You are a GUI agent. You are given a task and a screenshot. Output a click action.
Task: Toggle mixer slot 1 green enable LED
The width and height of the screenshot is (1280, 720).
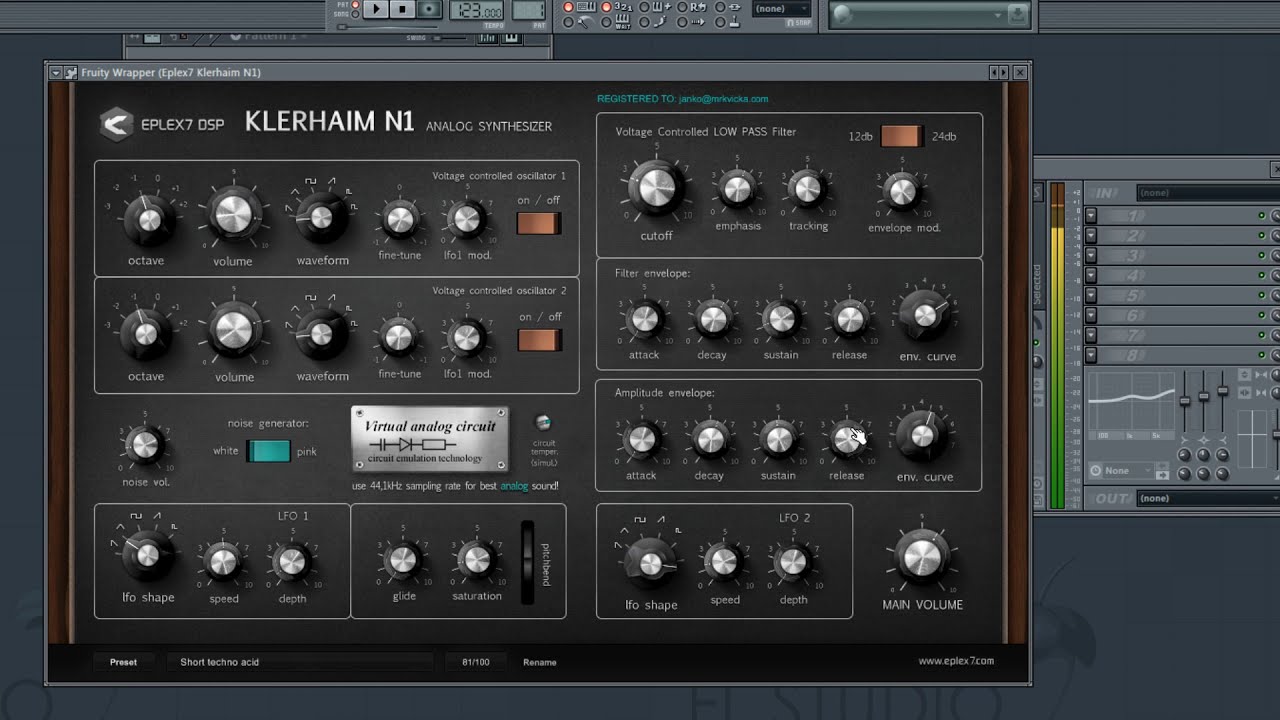point(1262,216)
